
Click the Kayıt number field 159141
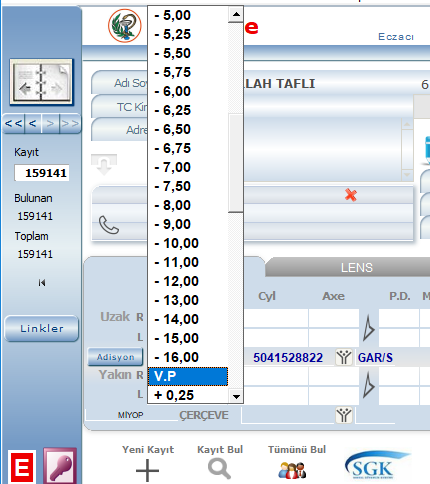pos(42,173)
